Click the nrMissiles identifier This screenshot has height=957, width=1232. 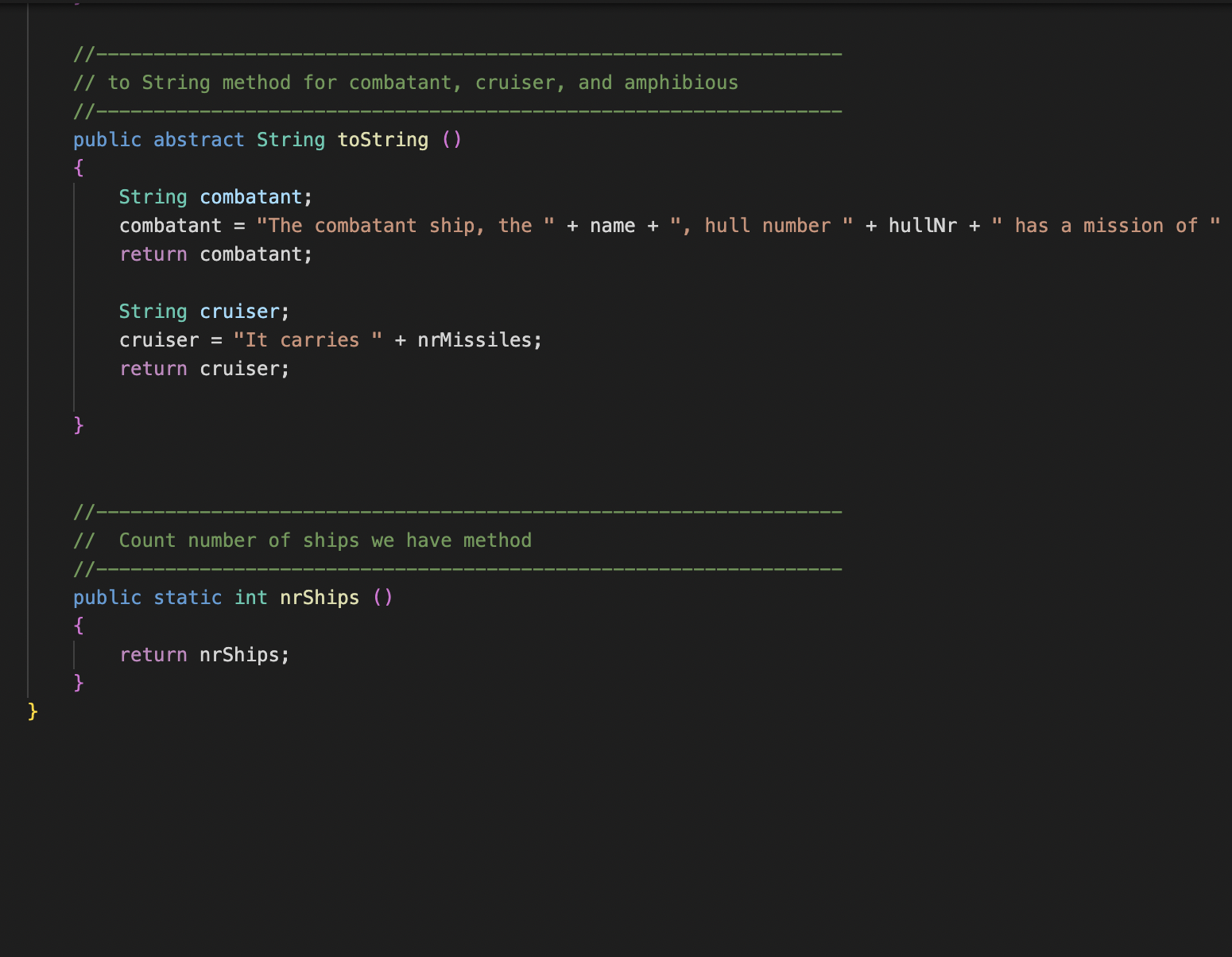pos(475,340)
